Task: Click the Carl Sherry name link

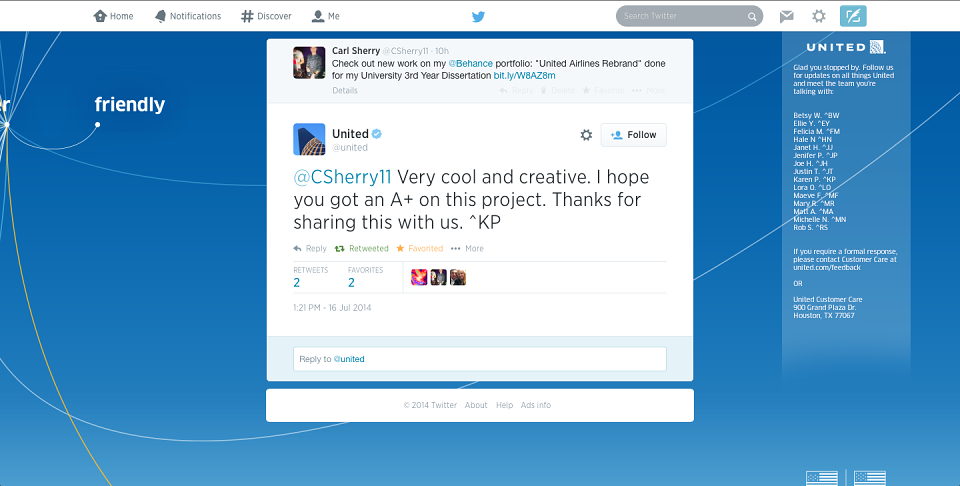Action: pos(356,51)
